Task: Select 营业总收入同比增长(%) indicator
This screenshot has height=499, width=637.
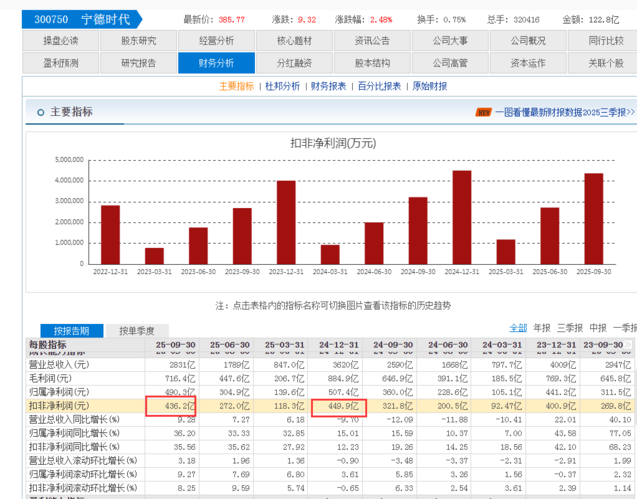Action: point(74,419)
